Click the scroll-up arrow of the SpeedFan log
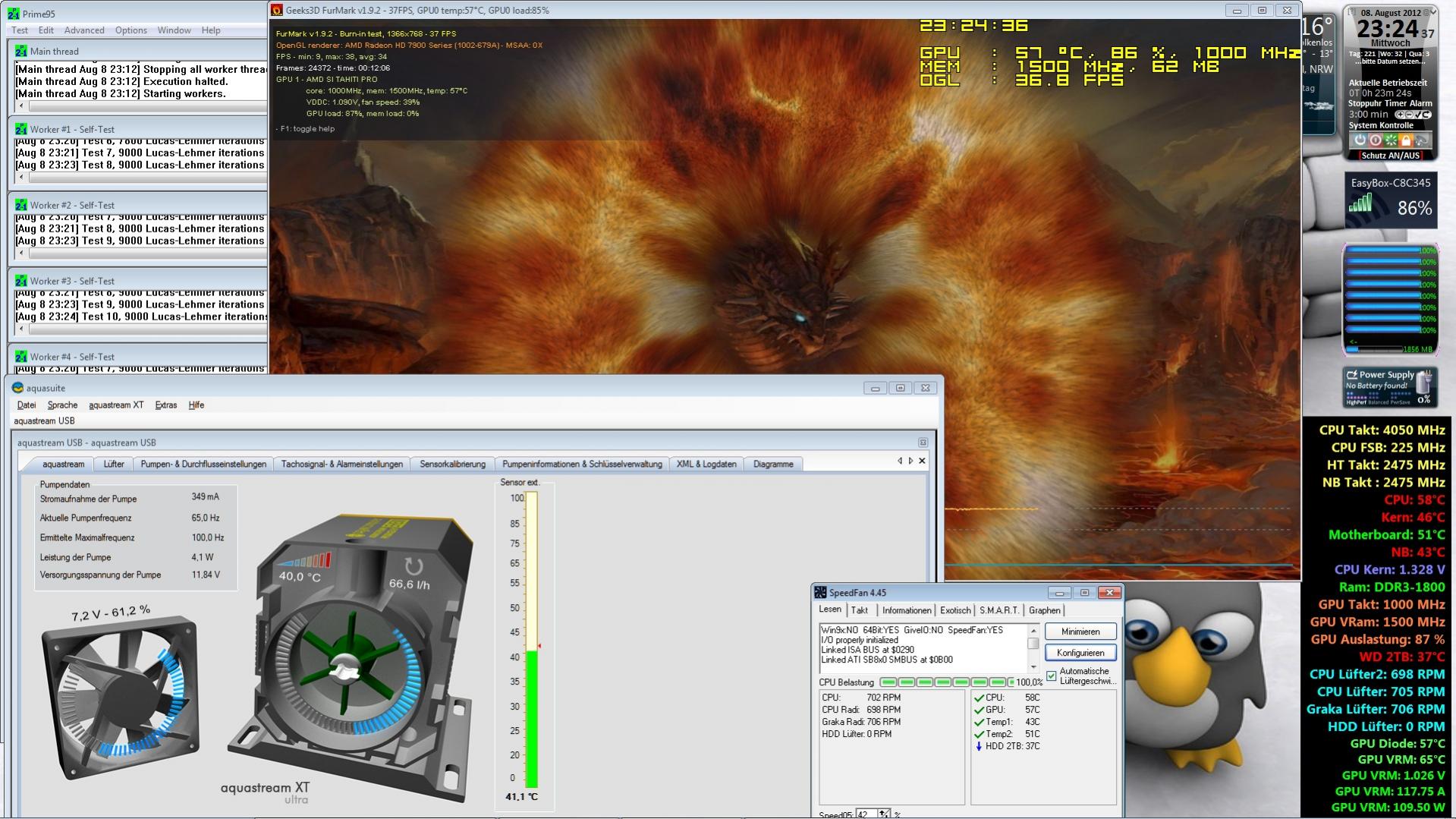Viewport: 1456px width, 819px height. click(x=1033, y=631)
